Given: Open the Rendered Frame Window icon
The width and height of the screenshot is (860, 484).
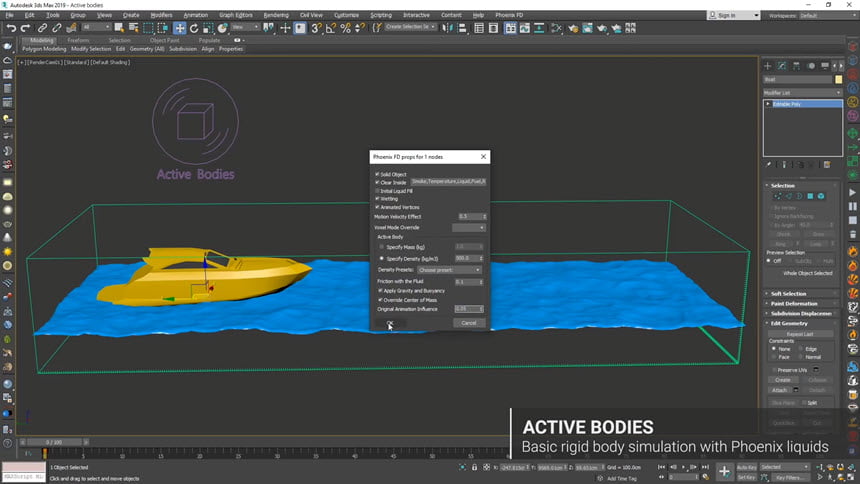Looking at the screenshot, I should [x=587, y=28].
